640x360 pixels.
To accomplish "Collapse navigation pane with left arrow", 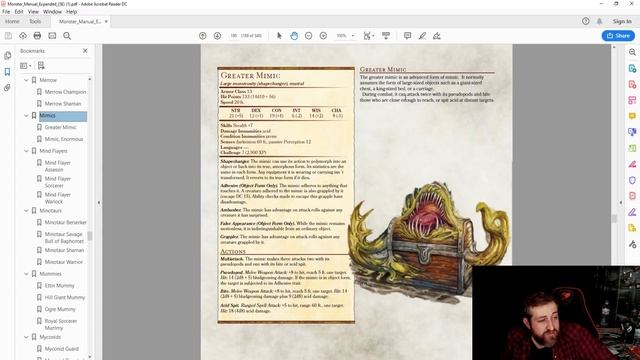I will [x=99, y=202].
